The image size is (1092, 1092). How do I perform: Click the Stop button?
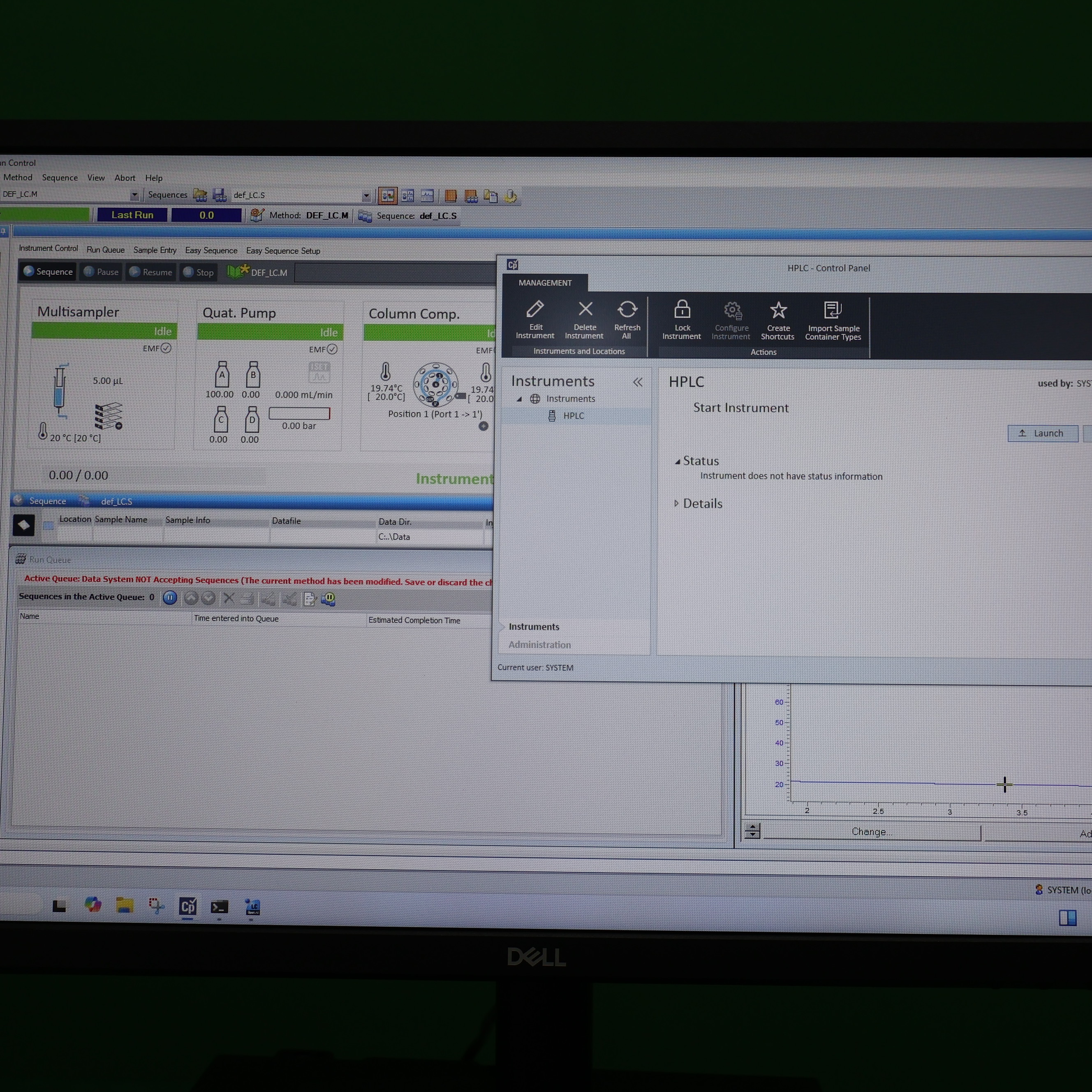click(199, 273)
